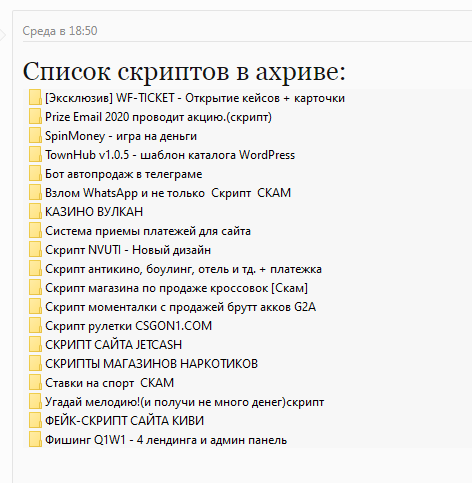This screenshot has width=472, height=483.
Task: Select folder icon for ФЕЙК-СКРИПТ САЙТА КИВИ
Action: pyautogui.click(x=35, y=421)
